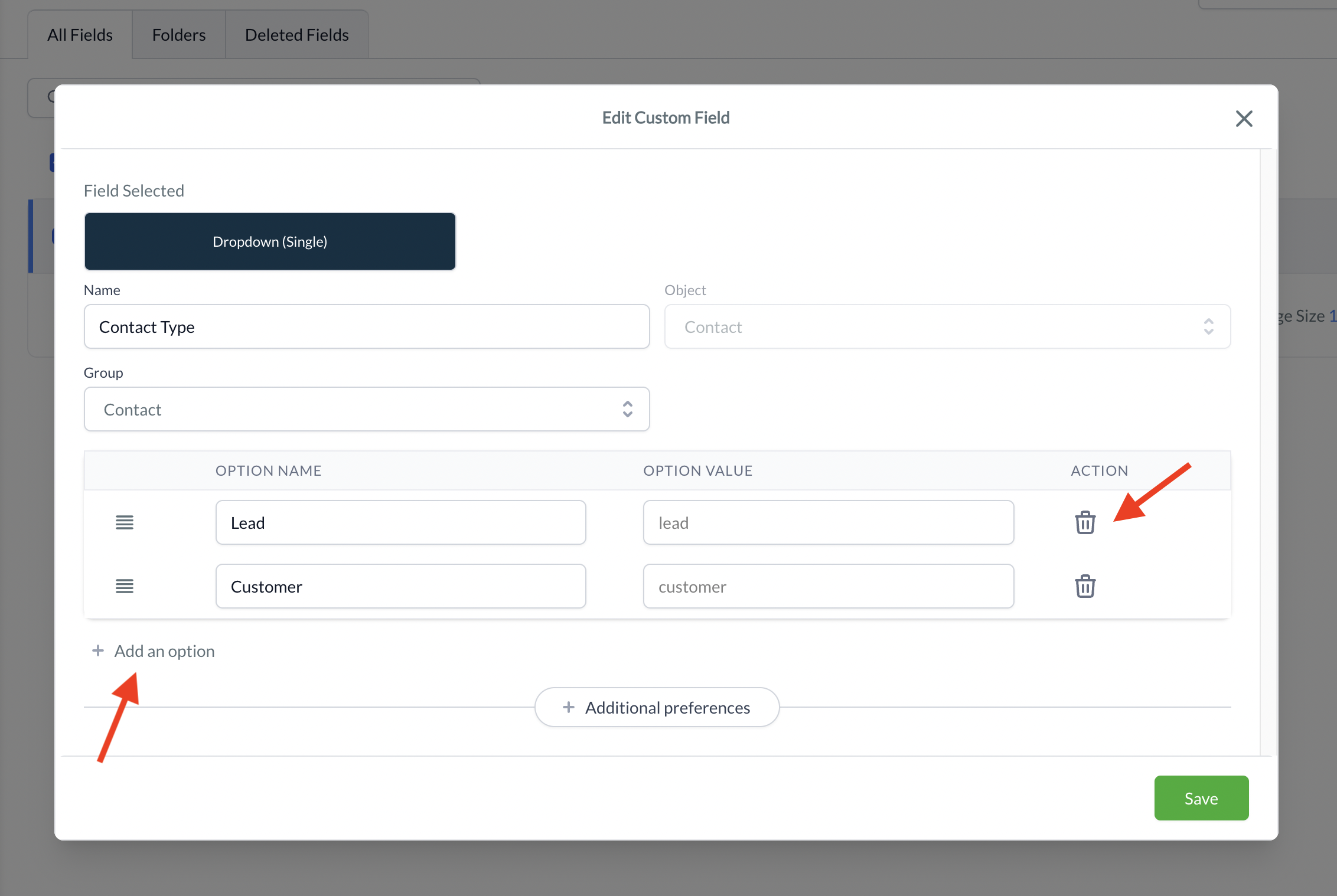
Task: Close the Edit Custom Field dialog
Action: click(x=1244, y=119)
